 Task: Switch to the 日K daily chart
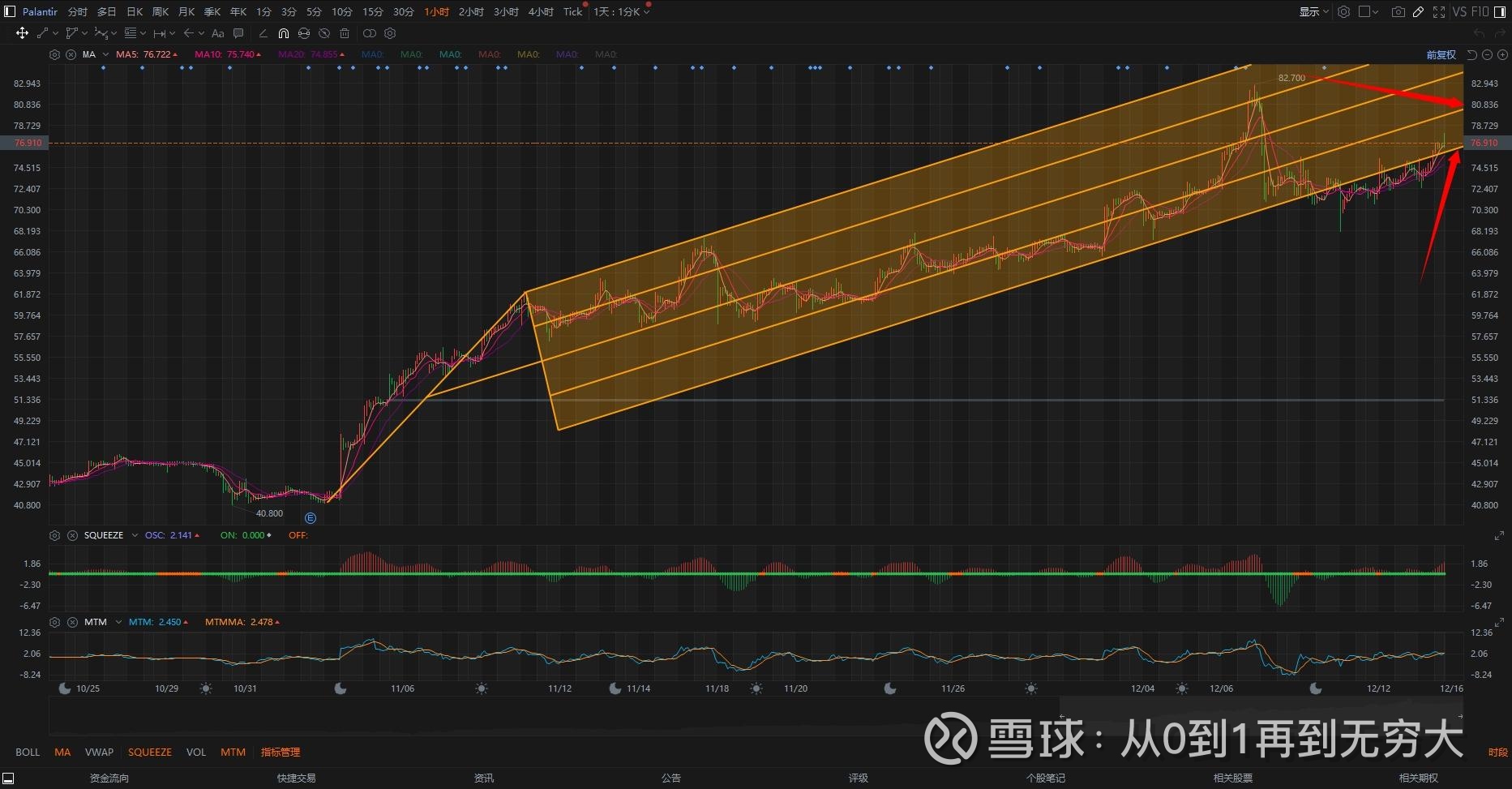click(x=135, y=11)
